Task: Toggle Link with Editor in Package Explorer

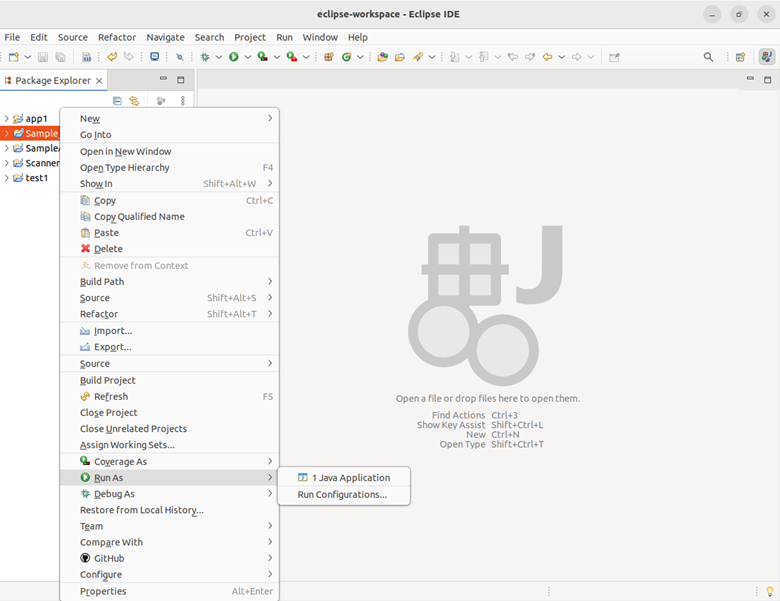Action: 134,101
